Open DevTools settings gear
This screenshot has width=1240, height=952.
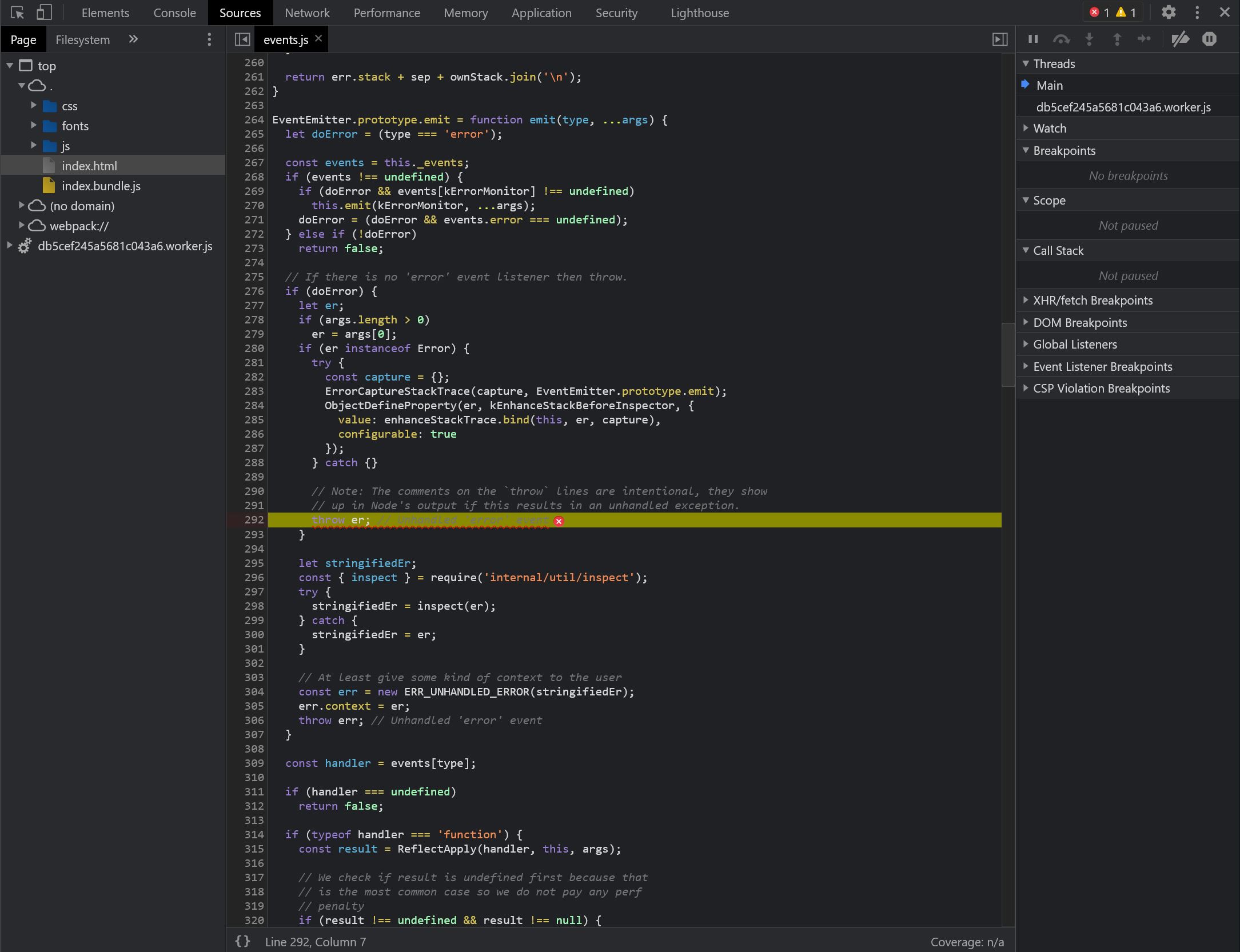[x=1169, y=13]
